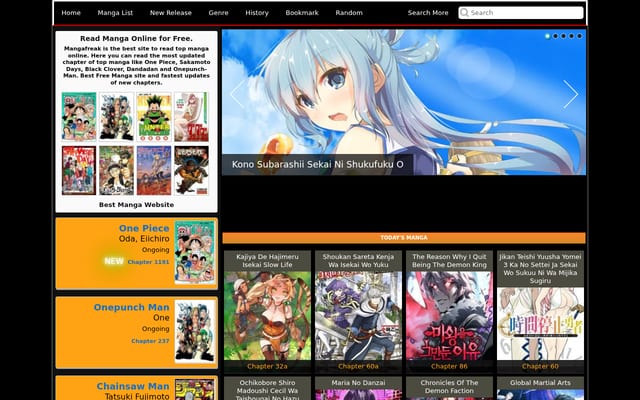Select the first carousel indicator dot

pyautogui.click(x=547, y=36)
